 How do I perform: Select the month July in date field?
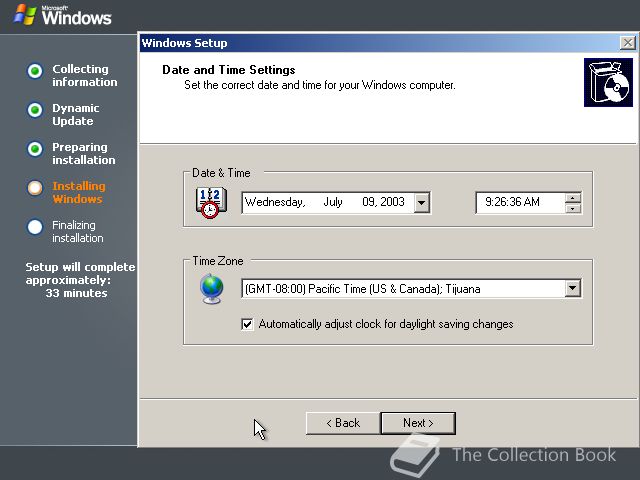pos(333,202)
